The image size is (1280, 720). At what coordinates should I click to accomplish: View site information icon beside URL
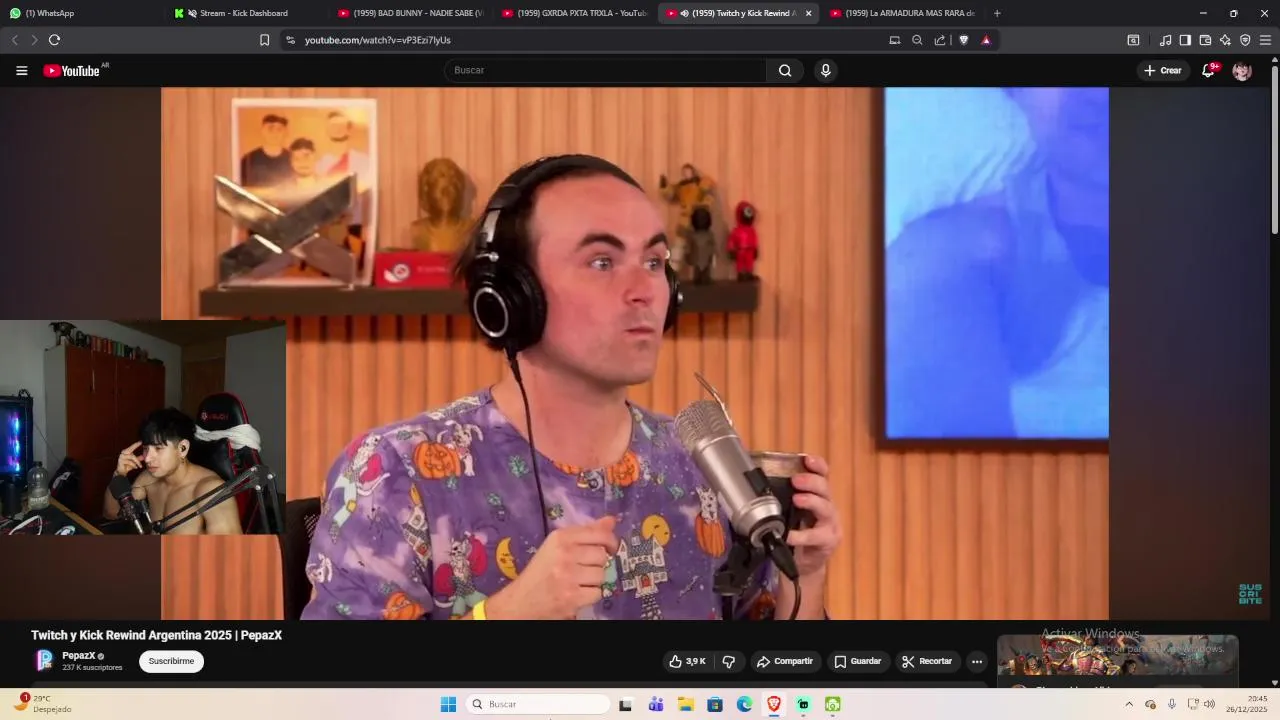(x=290, y=40)
